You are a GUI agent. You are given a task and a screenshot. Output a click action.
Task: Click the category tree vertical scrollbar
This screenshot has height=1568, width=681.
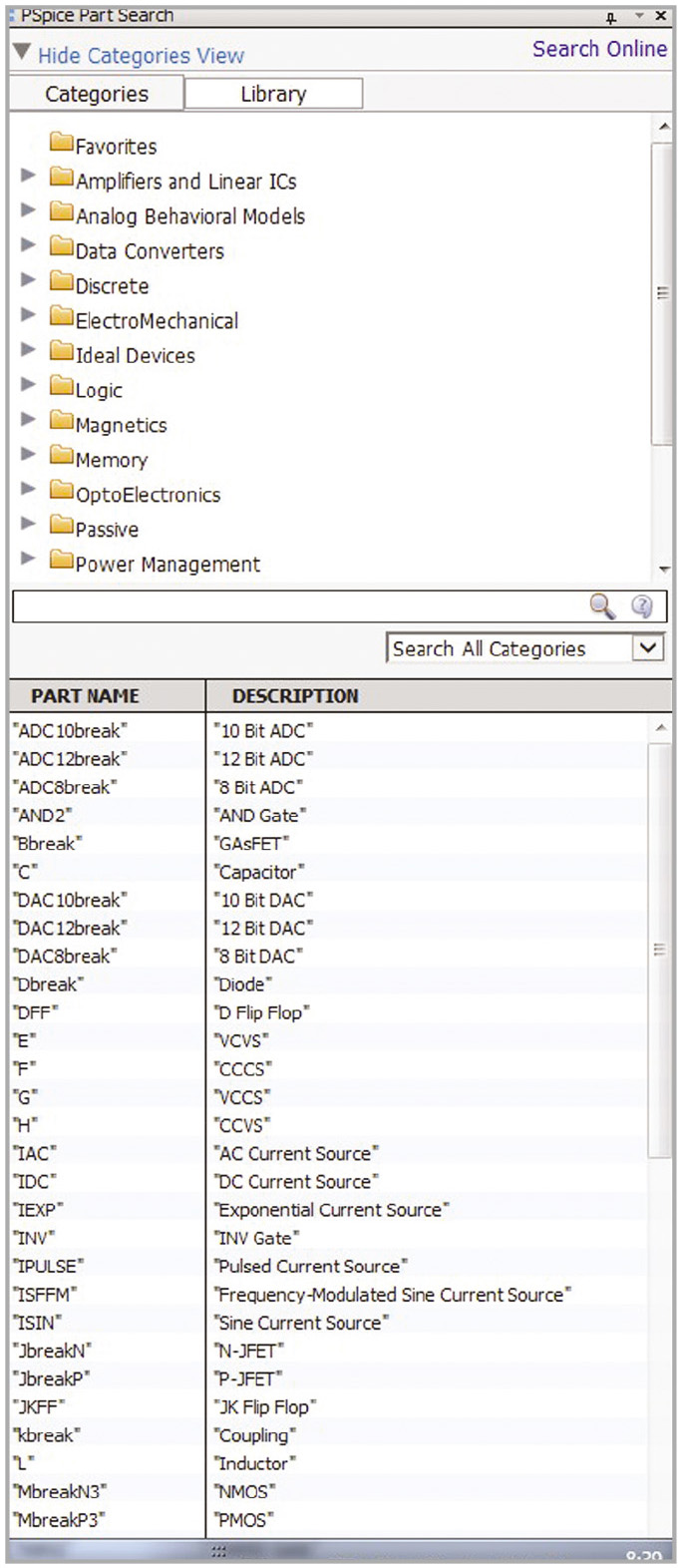coord(662,293)
